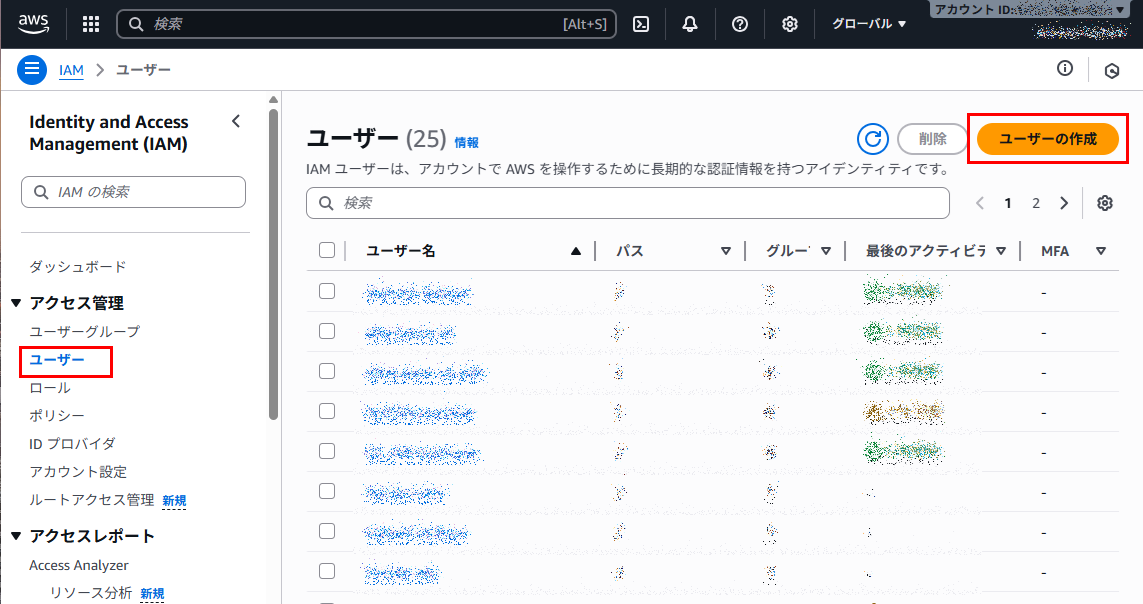Image resolution: width=1143 pixels, height=604 pixels.
Task: Launch CloudShell from the top bar
Action: click(642, 24)
